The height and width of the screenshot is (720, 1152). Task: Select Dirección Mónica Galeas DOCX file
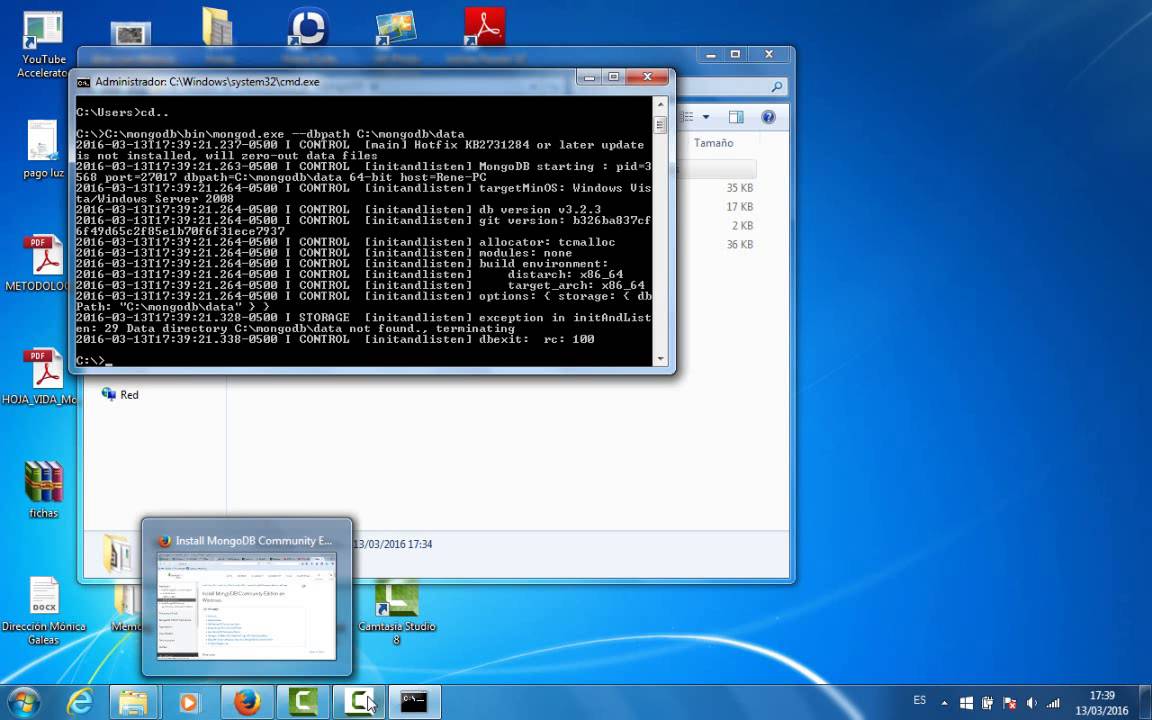click(43, 611)
